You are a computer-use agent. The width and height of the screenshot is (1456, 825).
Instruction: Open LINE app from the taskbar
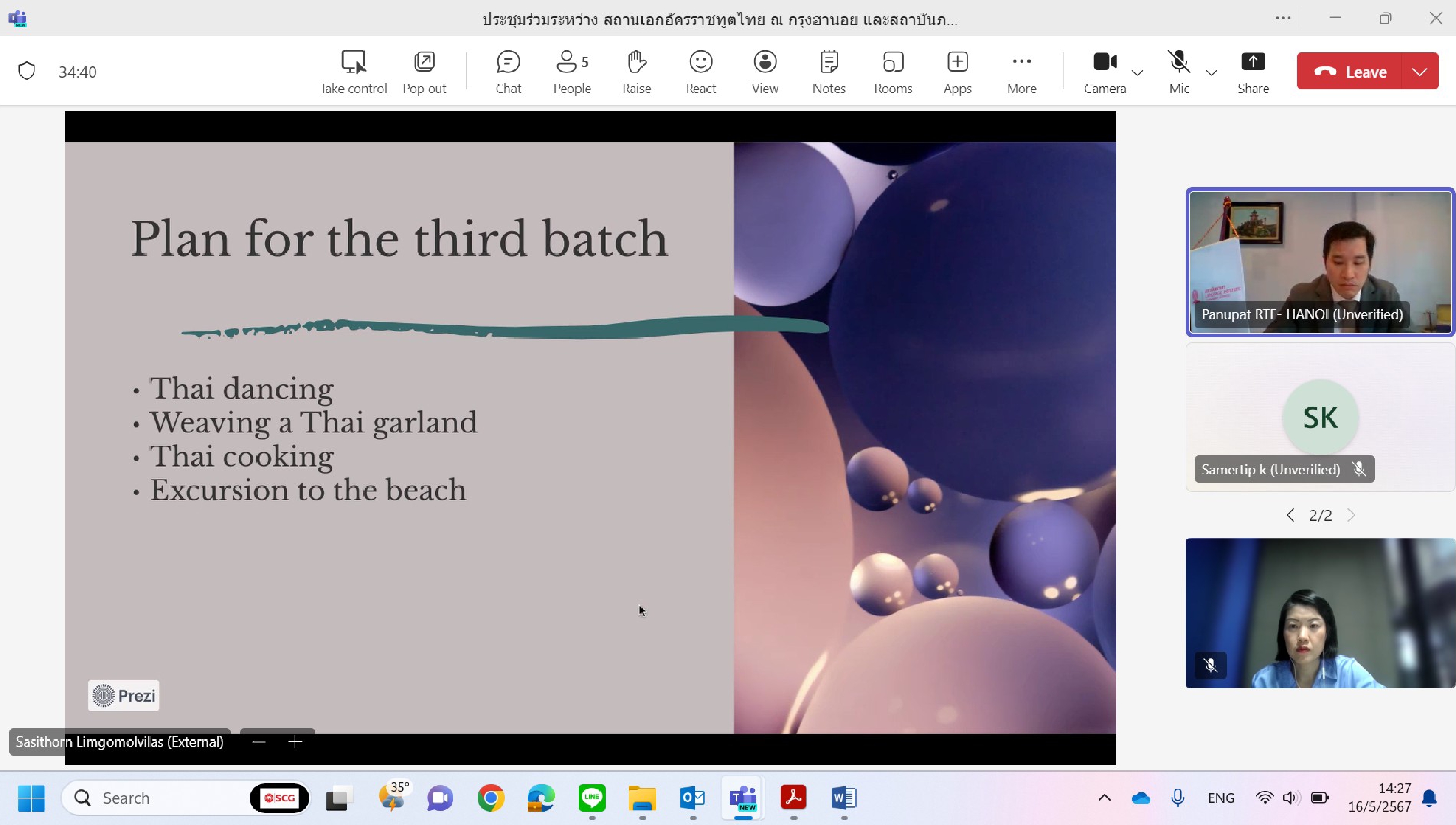click(x=592, y=798)
